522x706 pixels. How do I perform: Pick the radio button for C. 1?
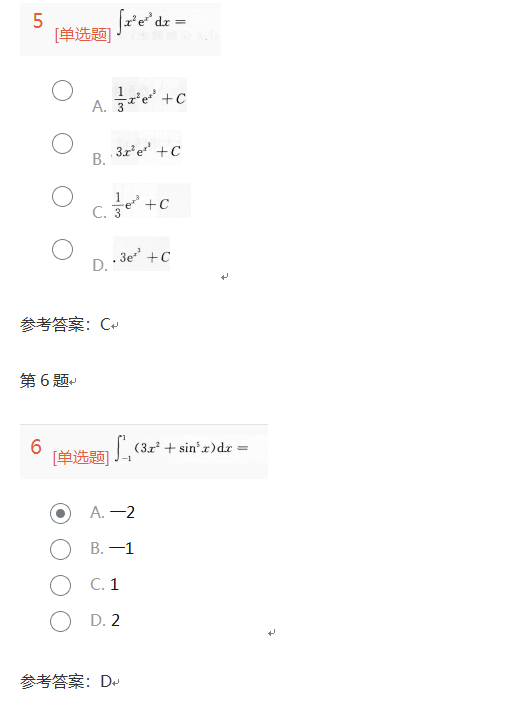(60, 585)
